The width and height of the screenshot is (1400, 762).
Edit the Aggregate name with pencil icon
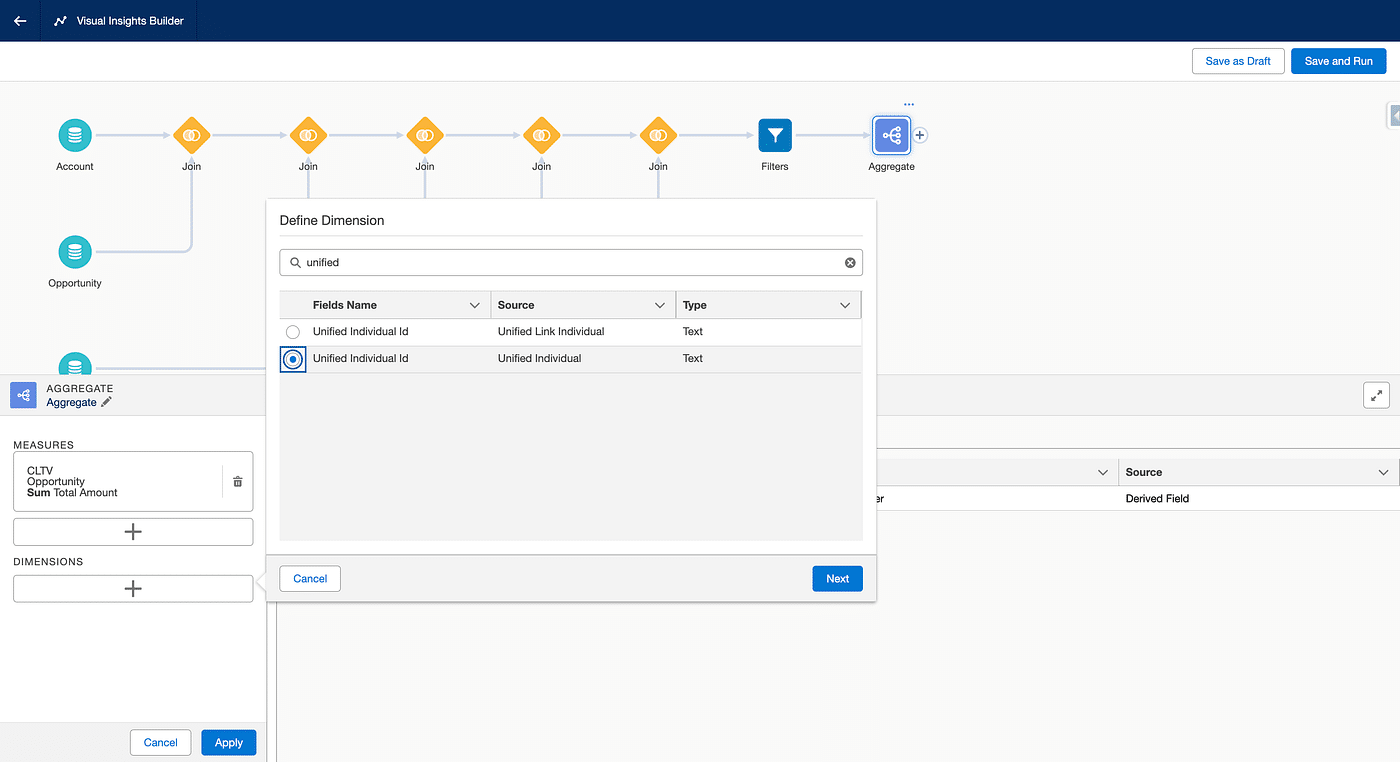click(x=107, y=402)
